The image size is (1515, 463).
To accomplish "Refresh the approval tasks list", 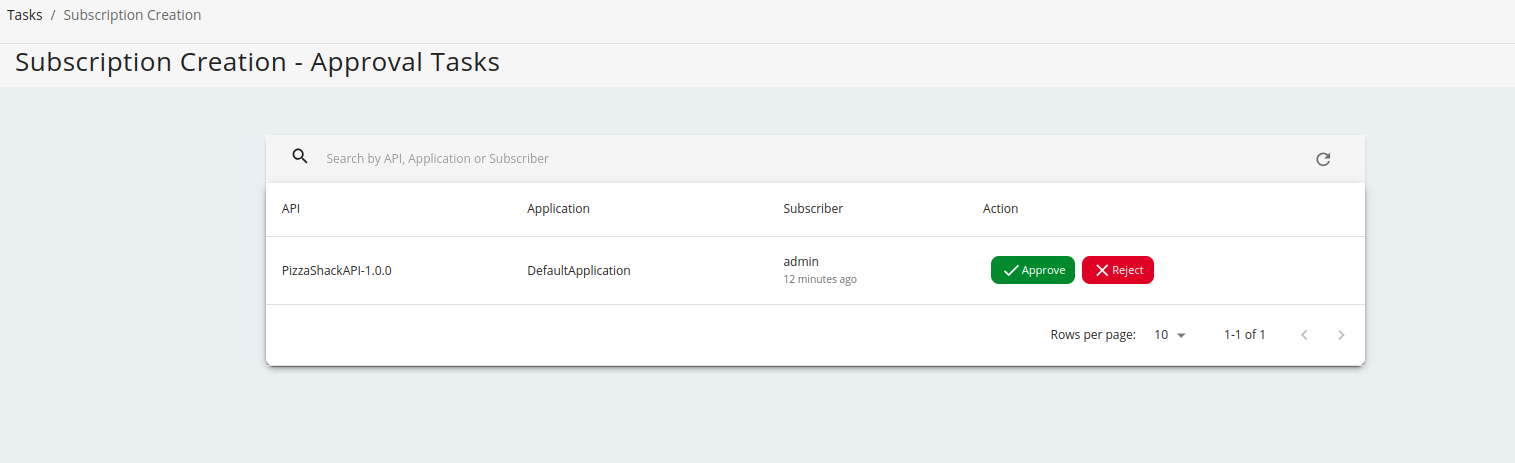I will pos(1323,159).
